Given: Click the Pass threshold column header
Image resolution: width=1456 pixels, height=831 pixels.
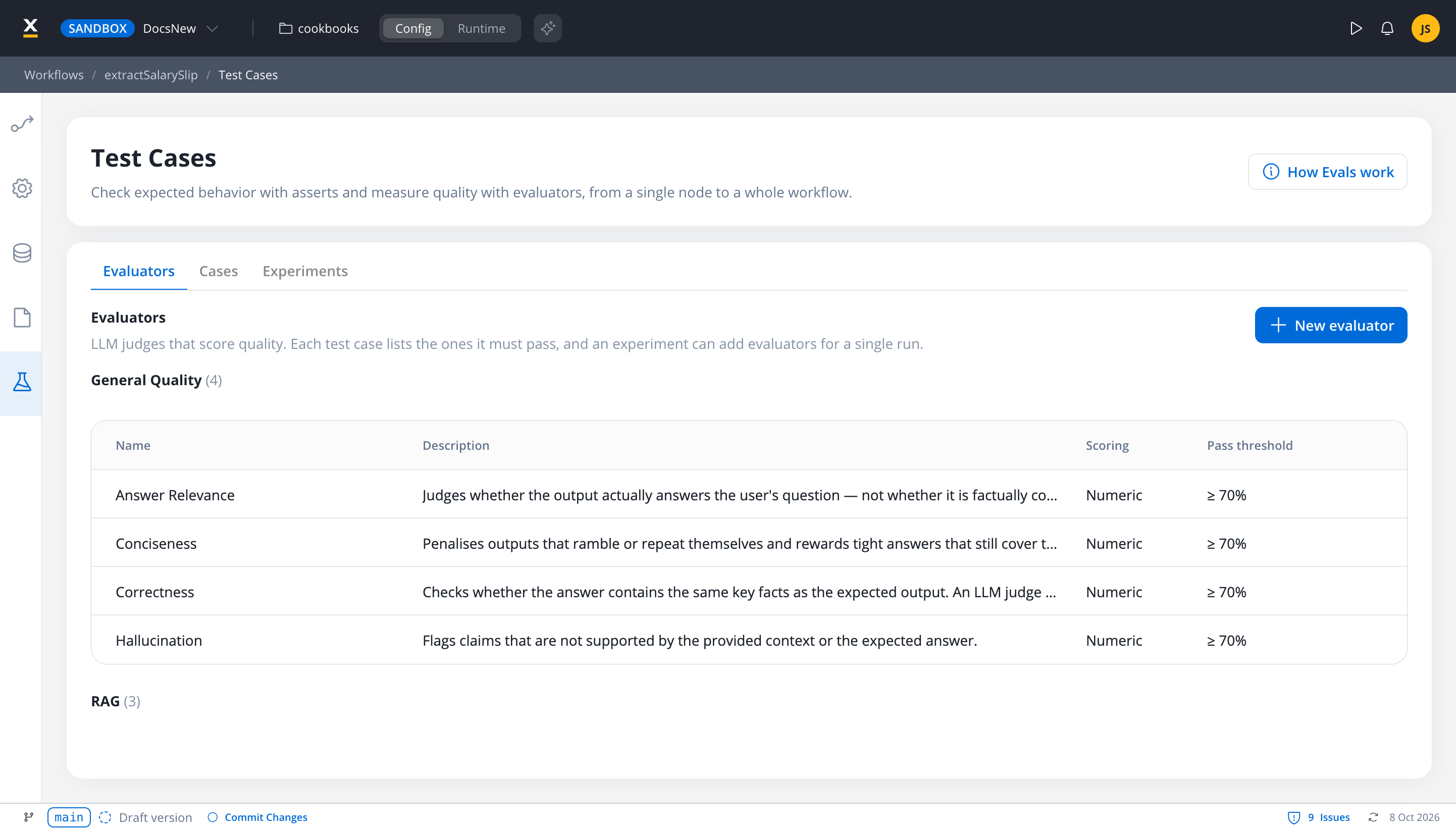Looking at the screenshot, I should coord(1250,445).
